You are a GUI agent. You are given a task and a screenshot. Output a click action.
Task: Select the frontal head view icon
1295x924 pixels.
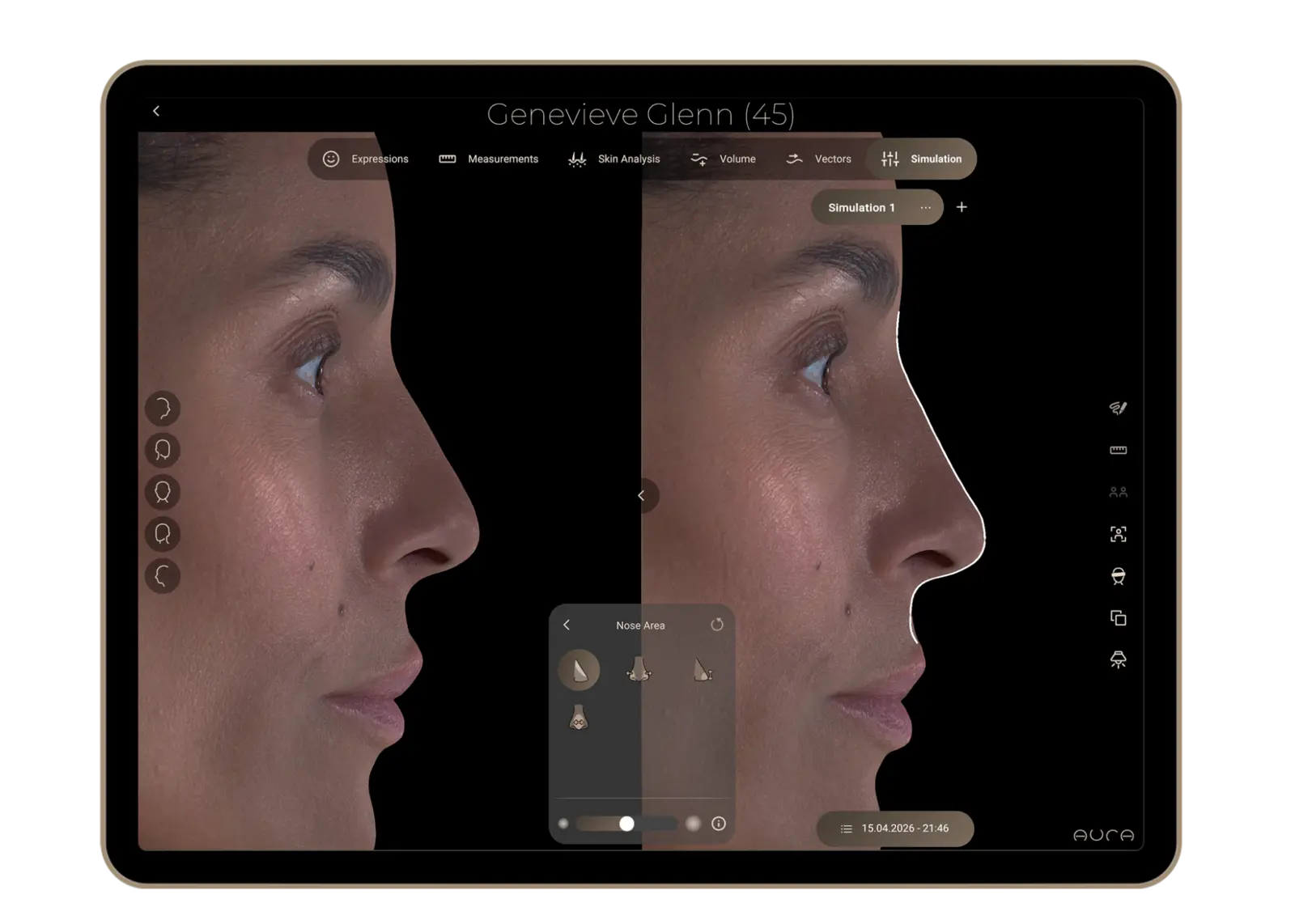click(163, 492)
